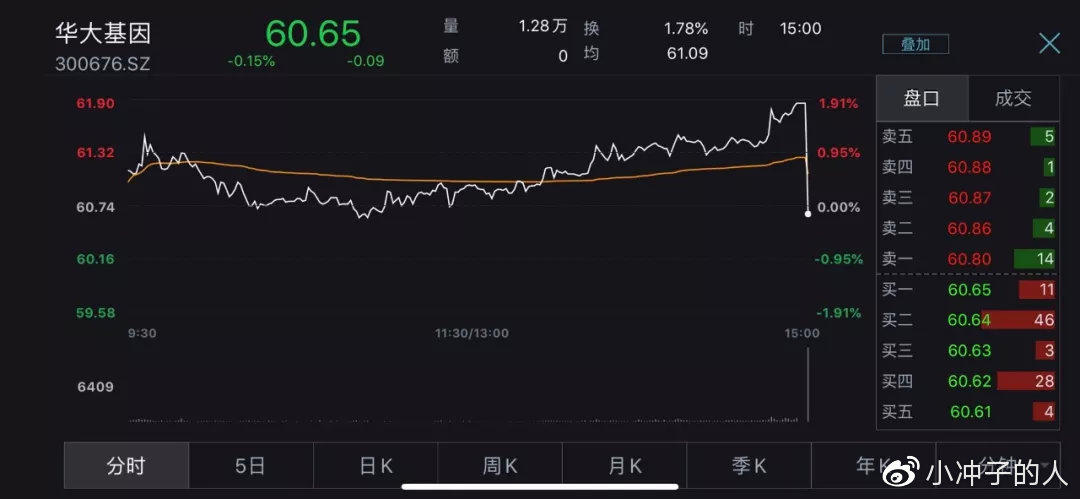Viewport: 1080px width, 499px height.
Task: Select the 分时 chart tab
Action: click(127, 466)
